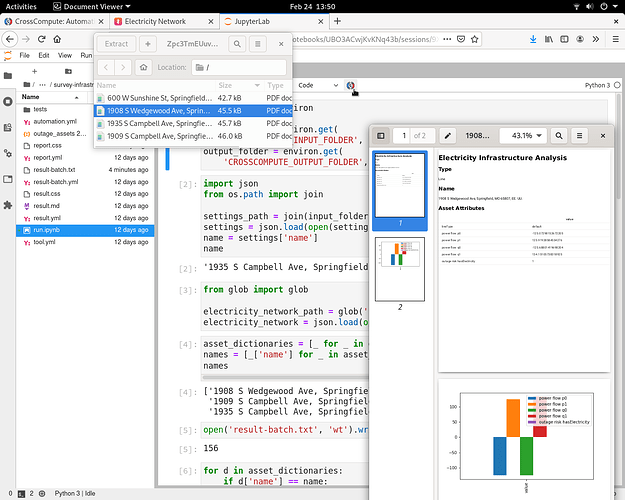Select the page 2 thumbnail with the chart

tap(400, 269)
